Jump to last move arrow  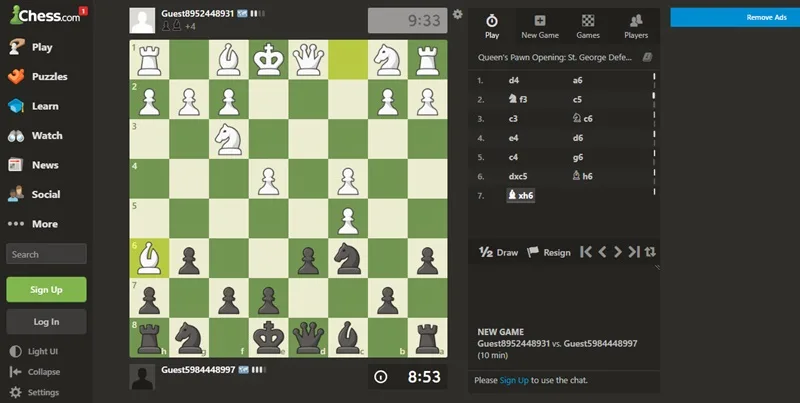point(634,252)
